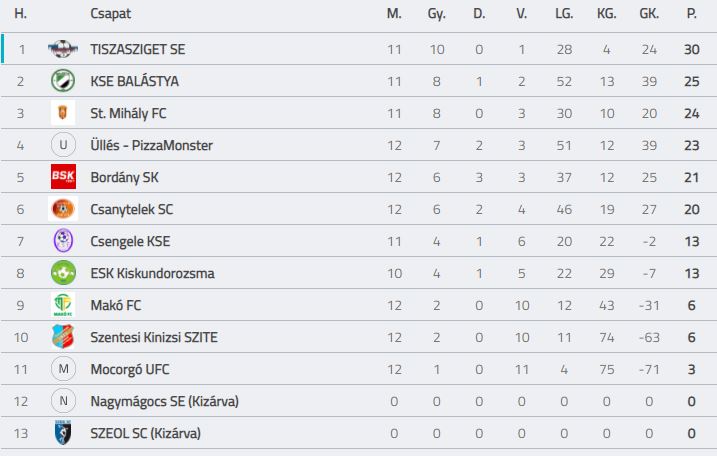Select the 'Csapat' column header

pyautogui.click(x=111, y=14)
